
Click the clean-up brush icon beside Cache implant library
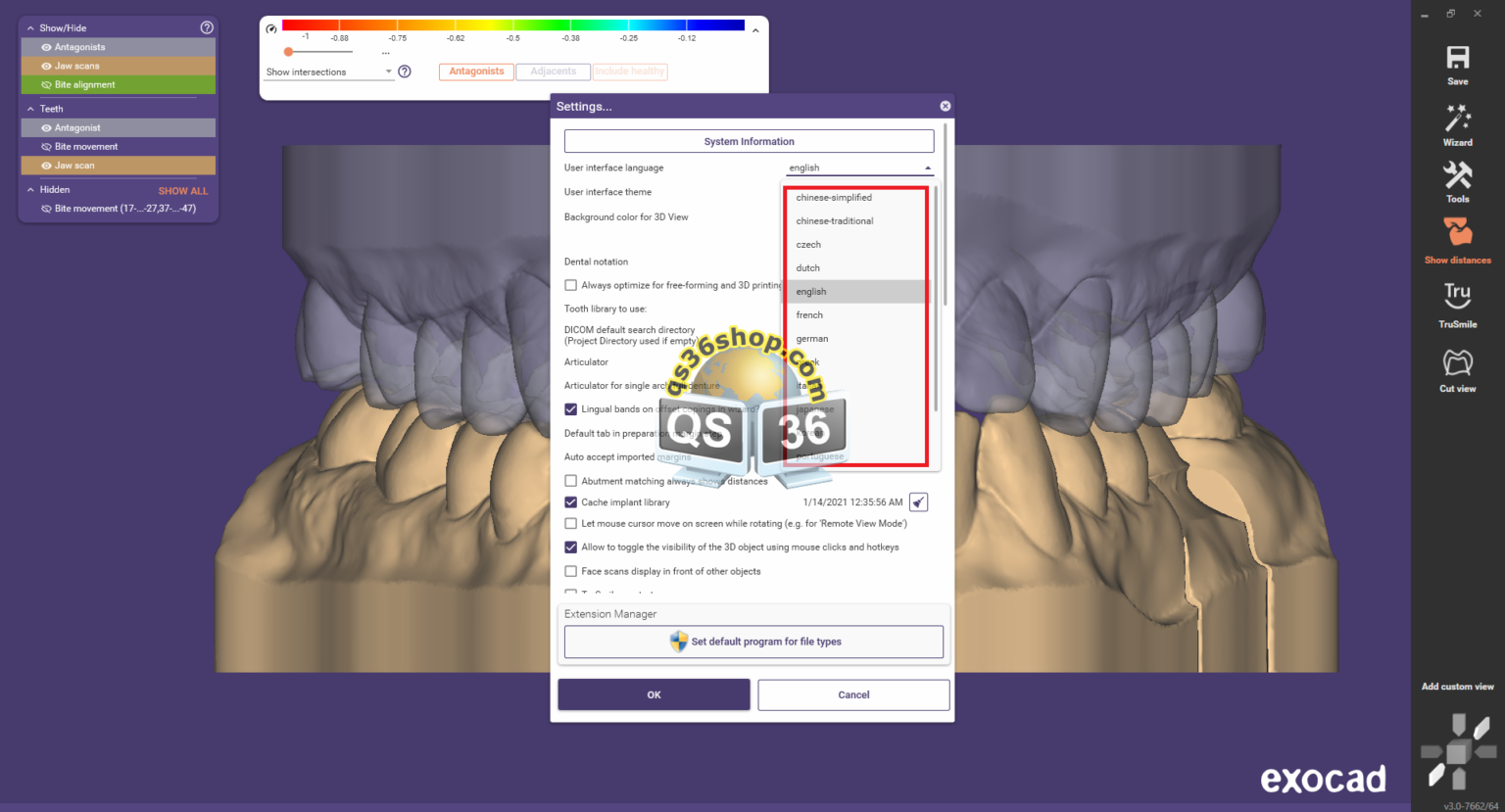[x=918, y=502]
